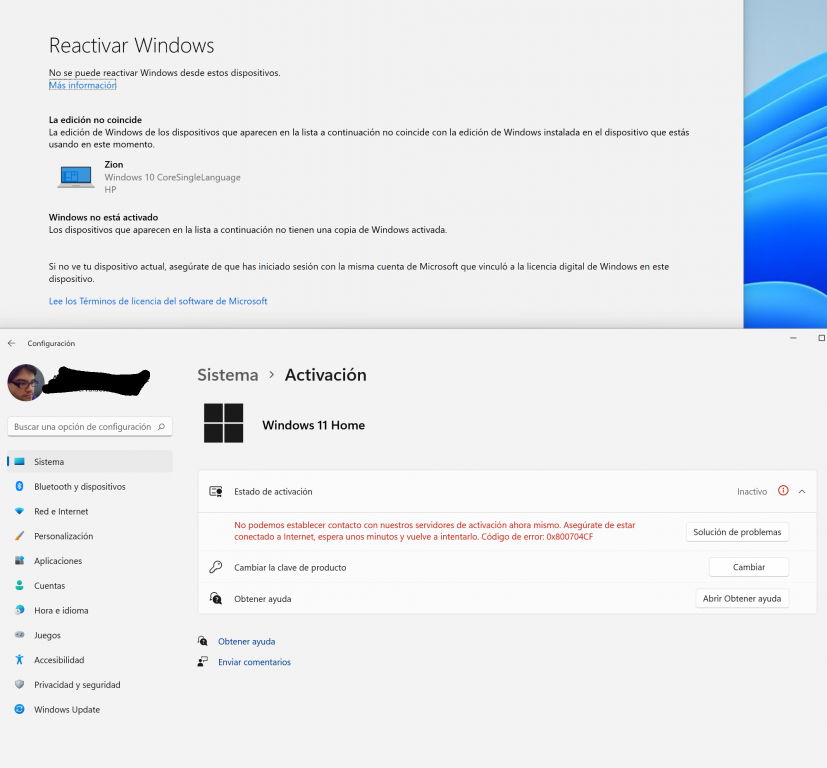Click 'Windows 10 CoreSingleLanguage' device edition text
The height and width of the screenshot is (768, 827).
point(172,177)
